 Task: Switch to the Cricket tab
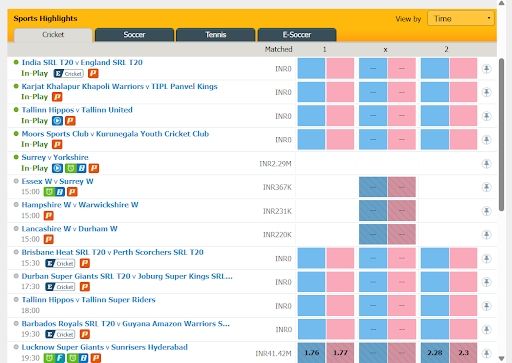click(53, 35)
